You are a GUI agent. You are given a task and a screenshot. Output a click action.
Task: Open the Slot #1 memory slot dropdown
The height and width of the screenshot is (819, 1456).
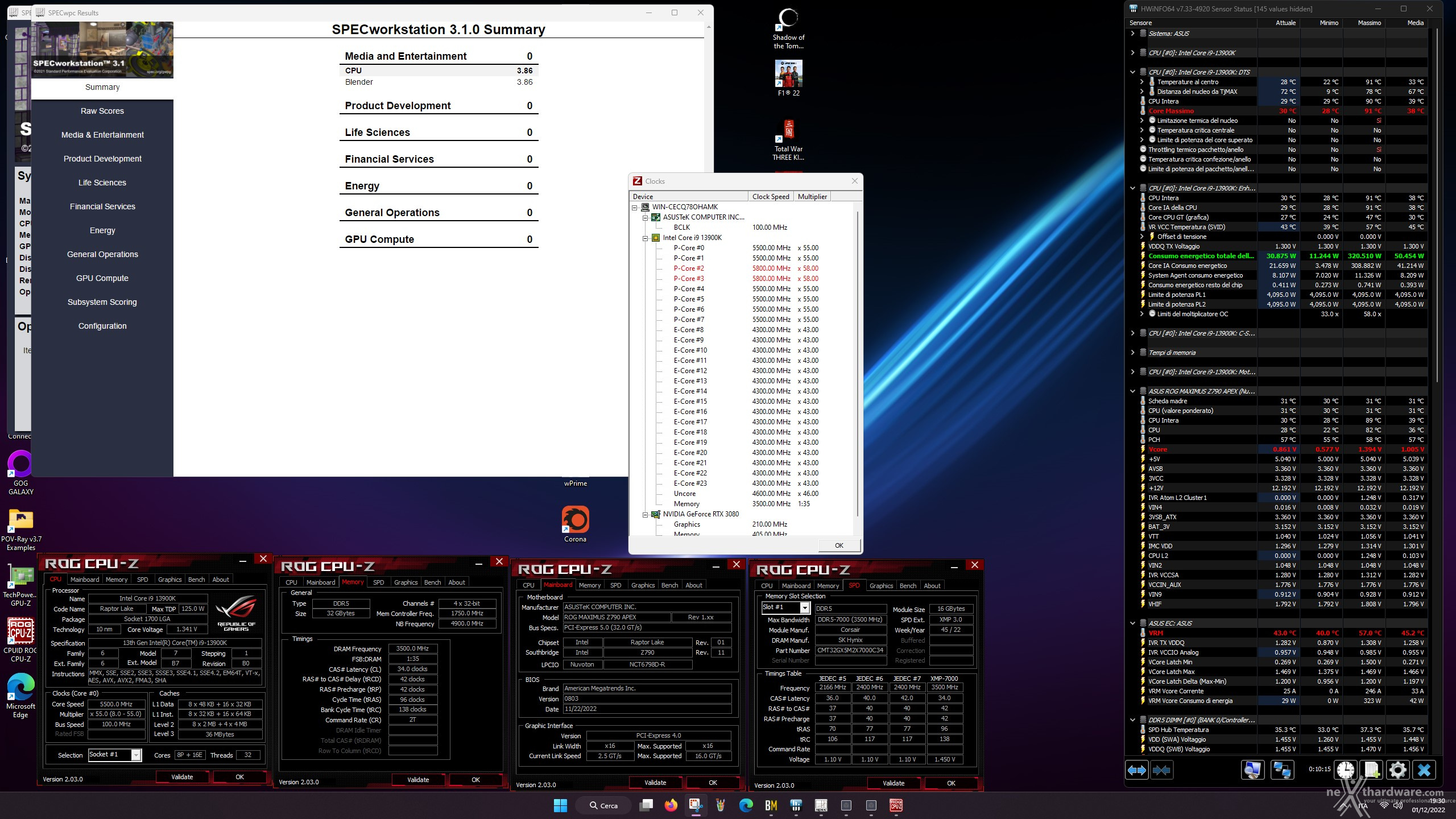(x=805, y=607)
